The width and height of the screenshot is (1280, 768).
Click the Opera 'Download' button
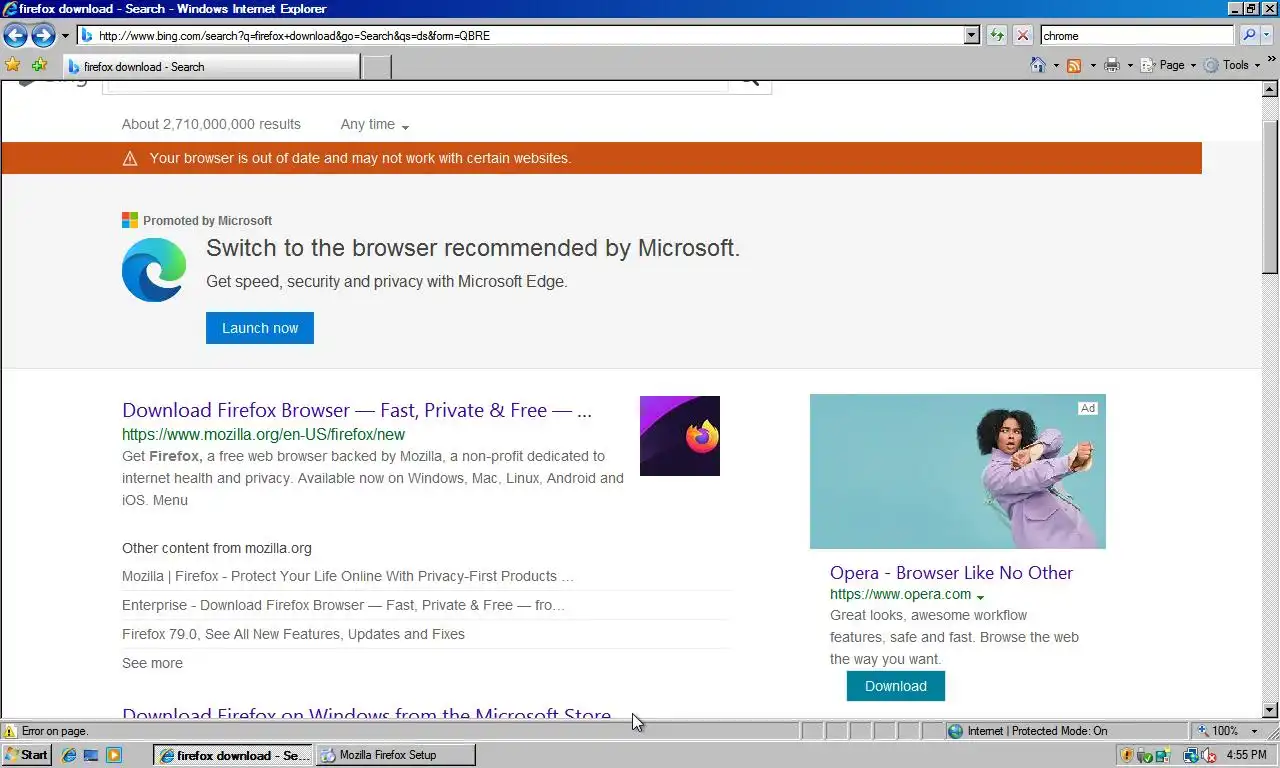tap(896, 686)
